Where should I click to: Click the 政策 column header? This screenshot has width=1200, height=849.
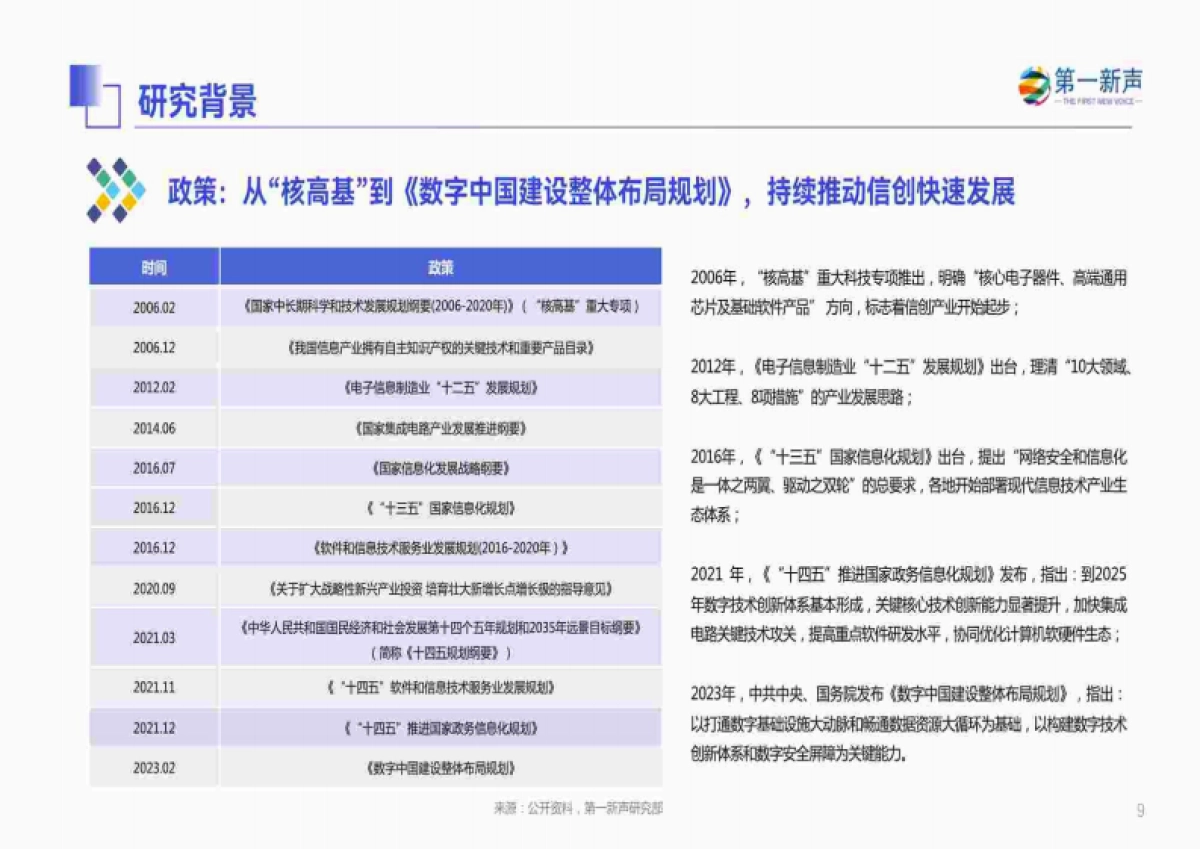pyautogui.click(x=440, y=268)
